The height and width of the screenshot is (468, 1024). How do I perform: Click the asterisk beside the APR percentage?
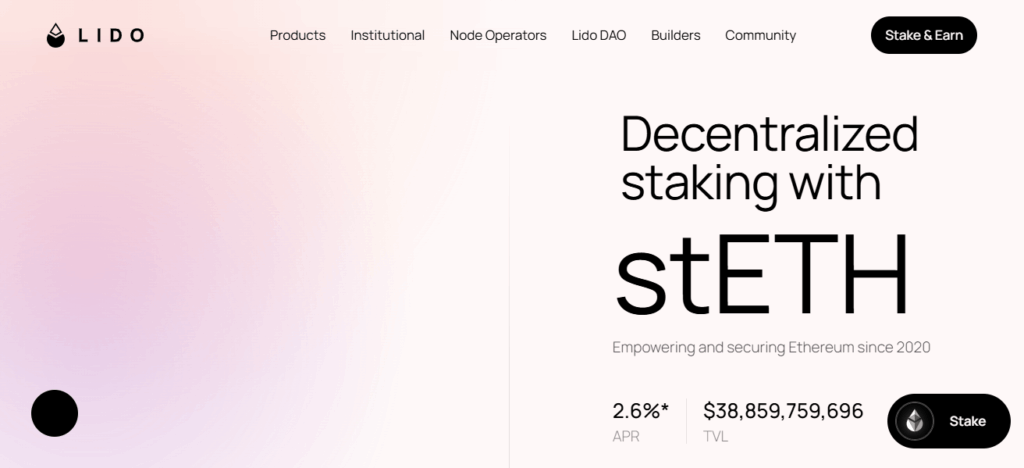click(665, 408)
